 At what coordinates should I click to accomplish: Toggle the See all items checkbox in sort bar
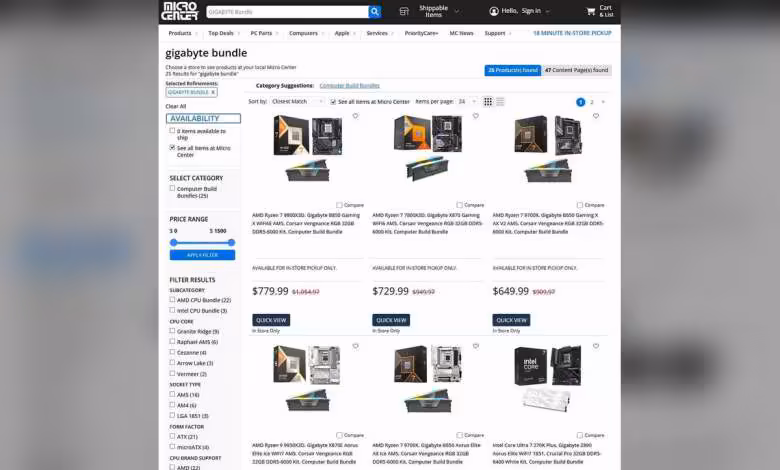[333, 102]
